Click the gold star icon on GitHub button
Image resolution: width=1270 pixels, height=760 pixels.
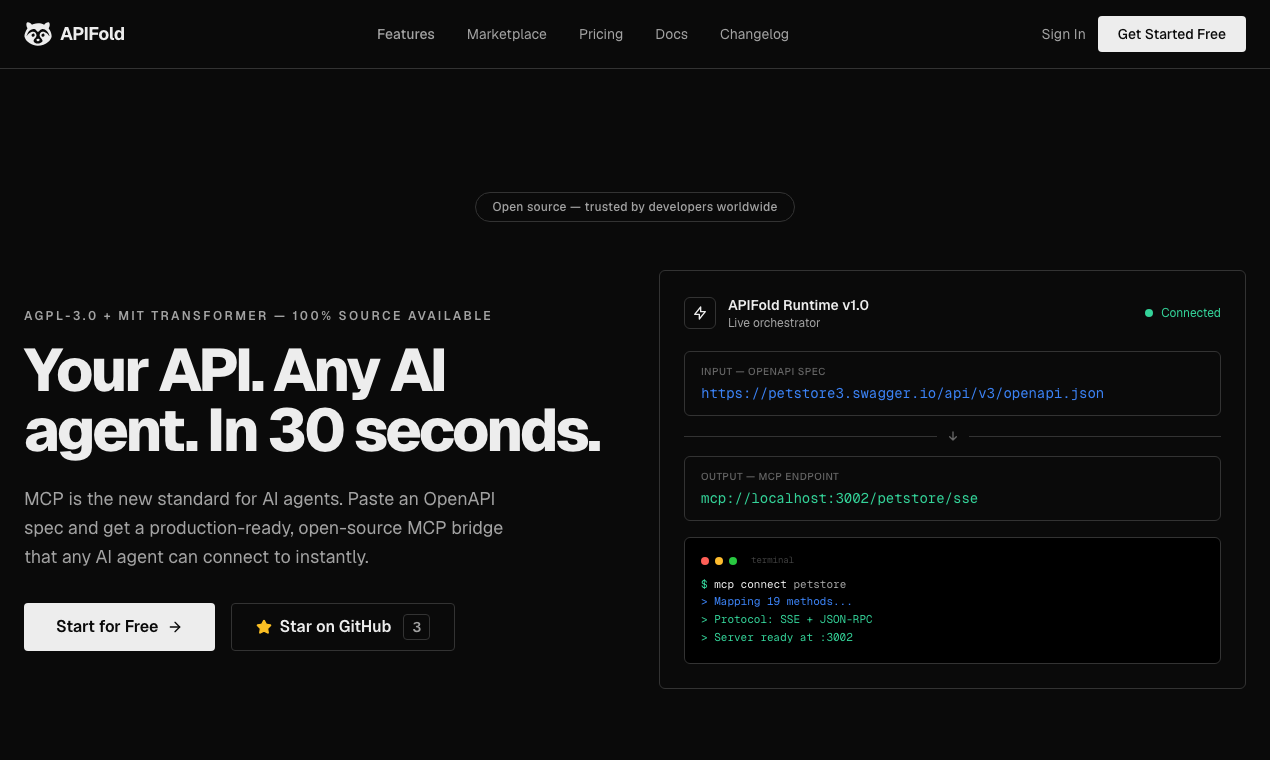point(264,627)
